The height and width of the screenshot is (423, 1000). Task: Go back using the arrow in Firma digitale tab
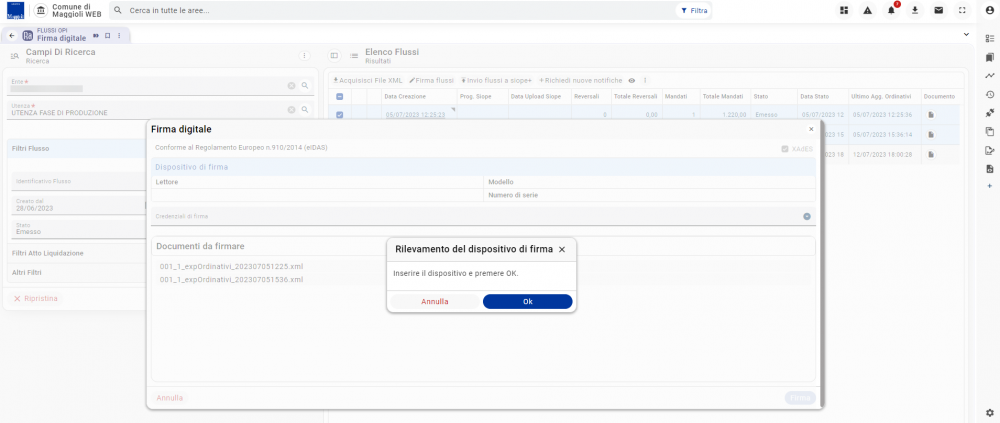point(11,35)
